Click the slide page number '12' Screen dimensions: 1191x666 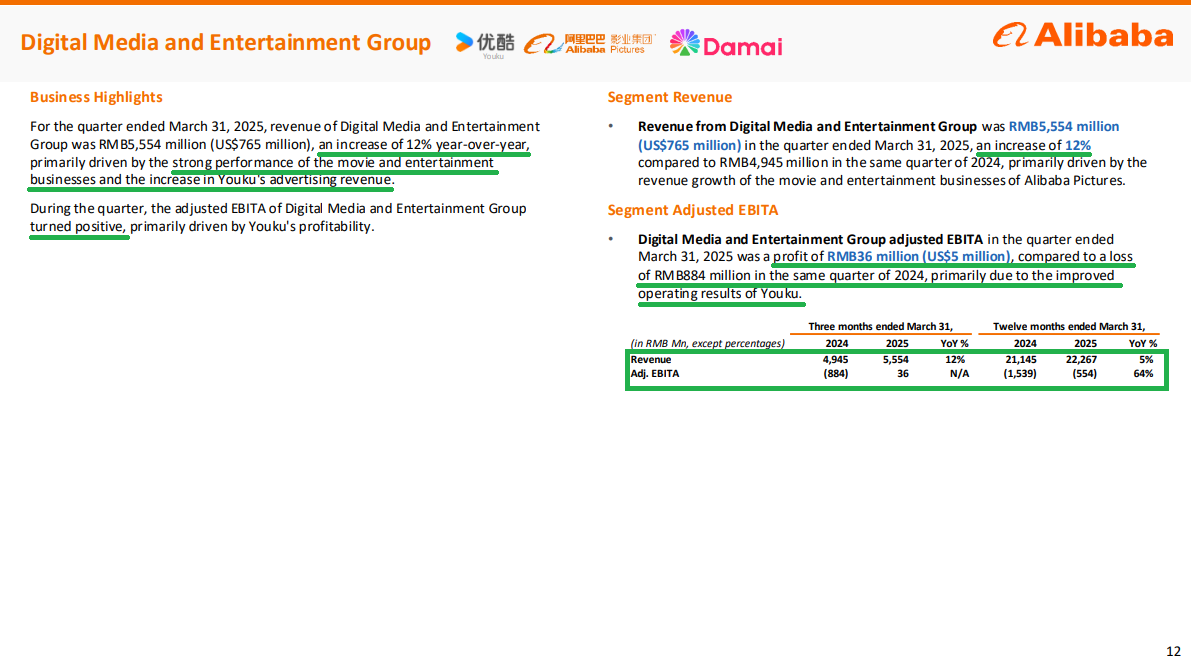1174,652
